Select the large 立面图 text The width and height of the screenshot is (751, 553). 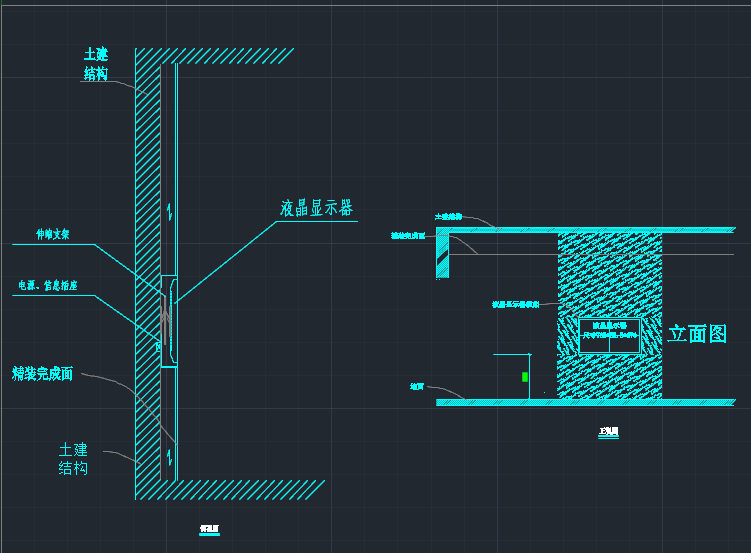tap(697, 334)
